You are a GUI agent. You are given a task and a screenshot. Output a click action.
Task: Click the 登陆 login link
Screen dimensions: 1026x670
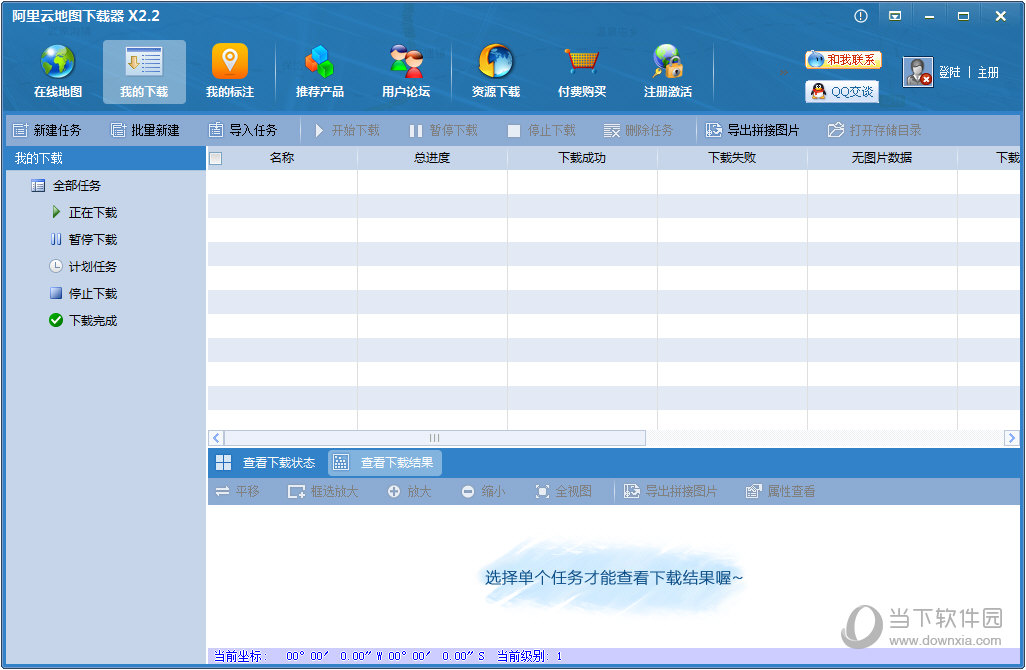tap(949, 72)
